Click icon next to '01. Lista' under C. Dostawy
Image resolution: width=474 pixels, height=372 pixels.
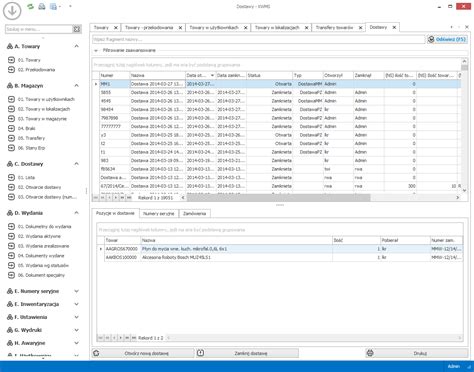tap(11, 177)
